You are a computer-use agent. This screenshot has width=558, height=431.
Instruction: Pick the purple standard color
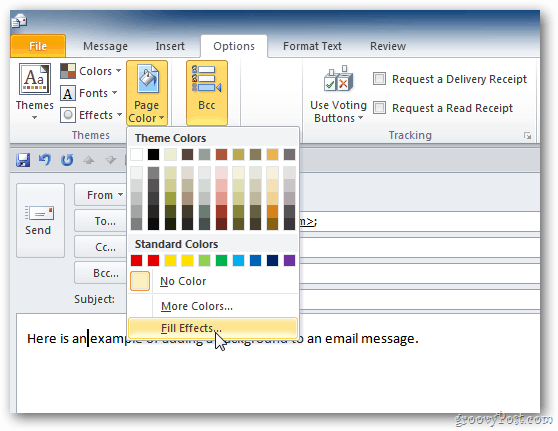(290, 261)
